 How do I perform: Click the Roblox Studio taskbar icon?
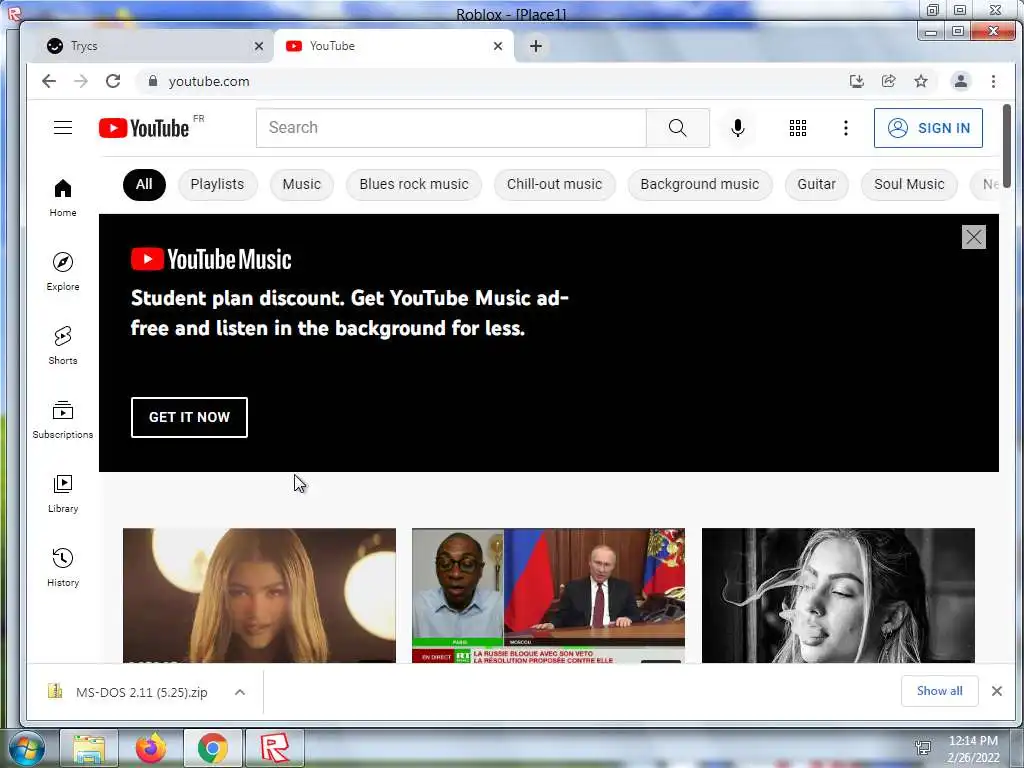point(274,748)
